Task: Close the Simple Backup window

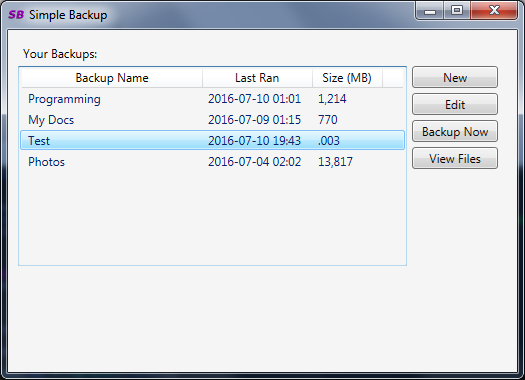Action: point(494,11)
